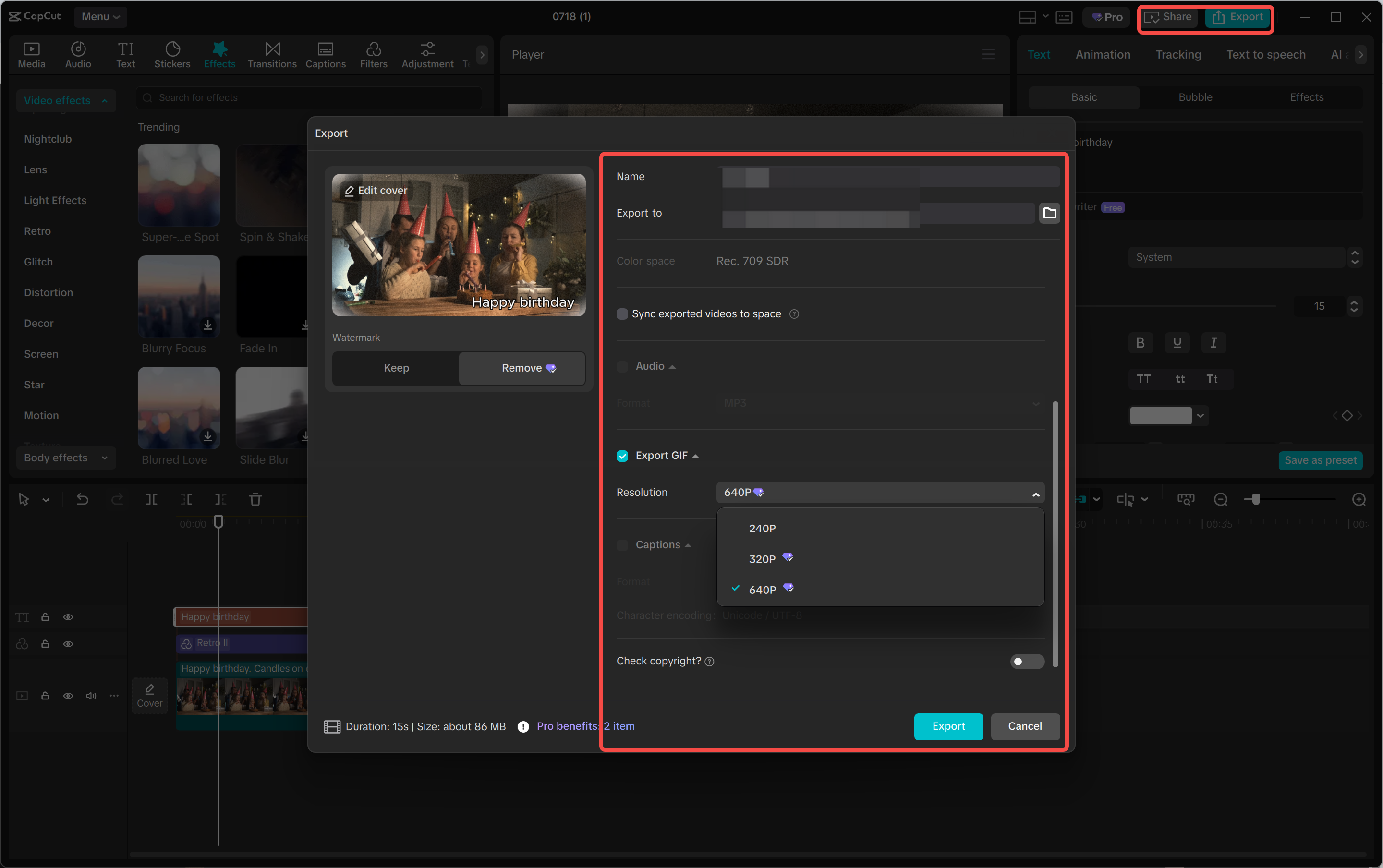The width and height of the screenshot is (1383, 868).
Task: Apply italic formatting to the text
Action: (x=1213, y=343)
